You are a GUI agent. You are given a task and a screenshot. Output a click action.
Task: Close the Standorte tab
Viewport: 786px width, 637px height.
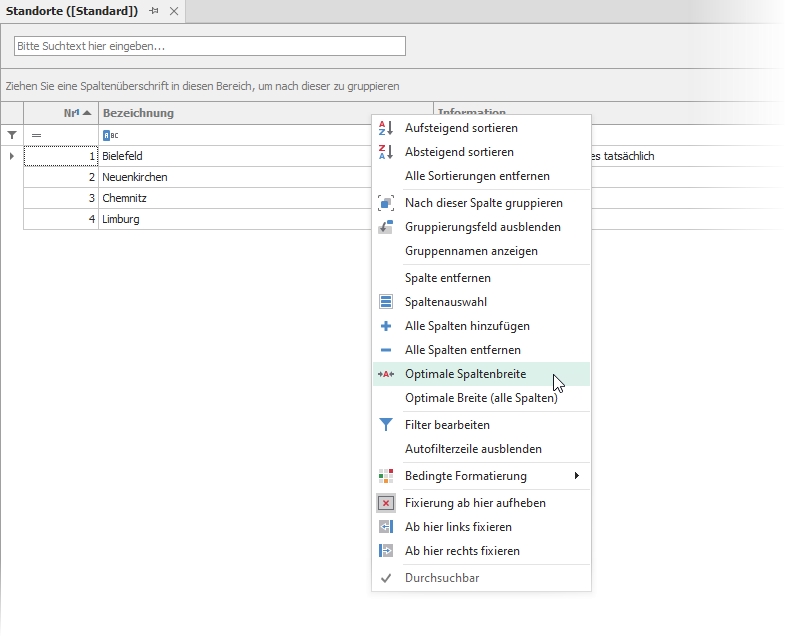pyautogui.click(x=174, y=11)
